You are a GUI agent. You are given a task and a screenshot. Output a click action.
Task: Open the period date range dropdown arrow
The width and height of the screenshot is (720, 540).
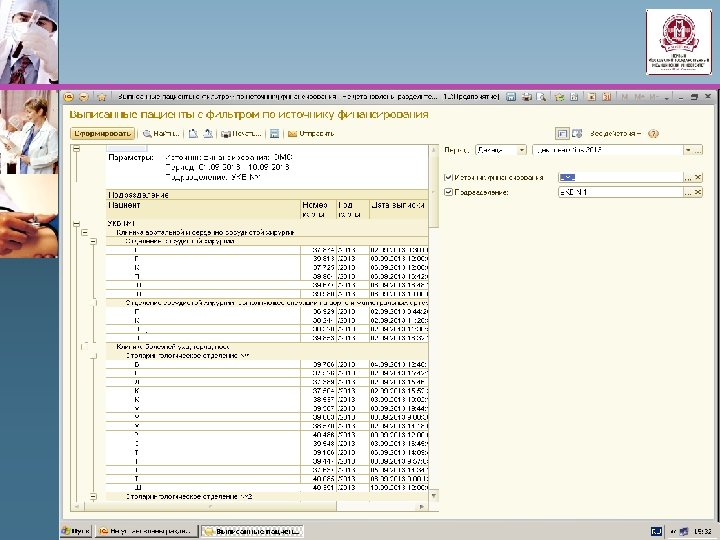coord(686,150)
